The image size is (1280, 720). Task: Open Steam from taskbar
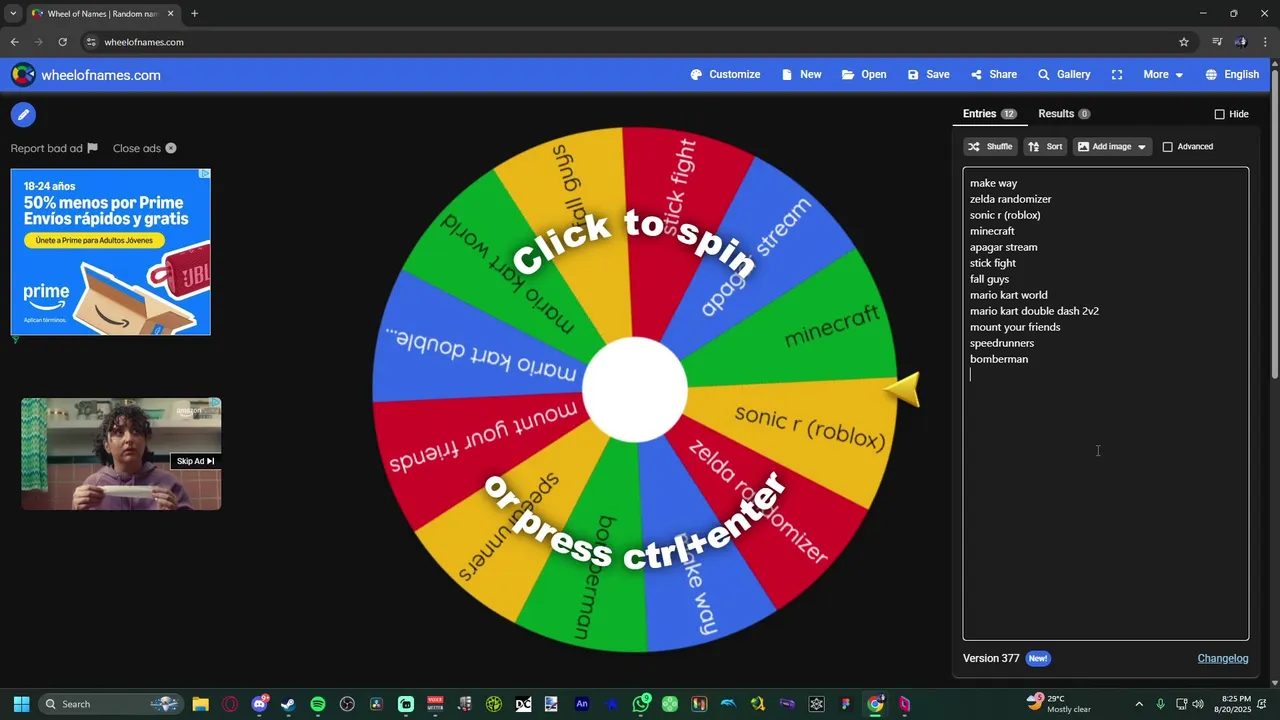click(x=288, y=704)
